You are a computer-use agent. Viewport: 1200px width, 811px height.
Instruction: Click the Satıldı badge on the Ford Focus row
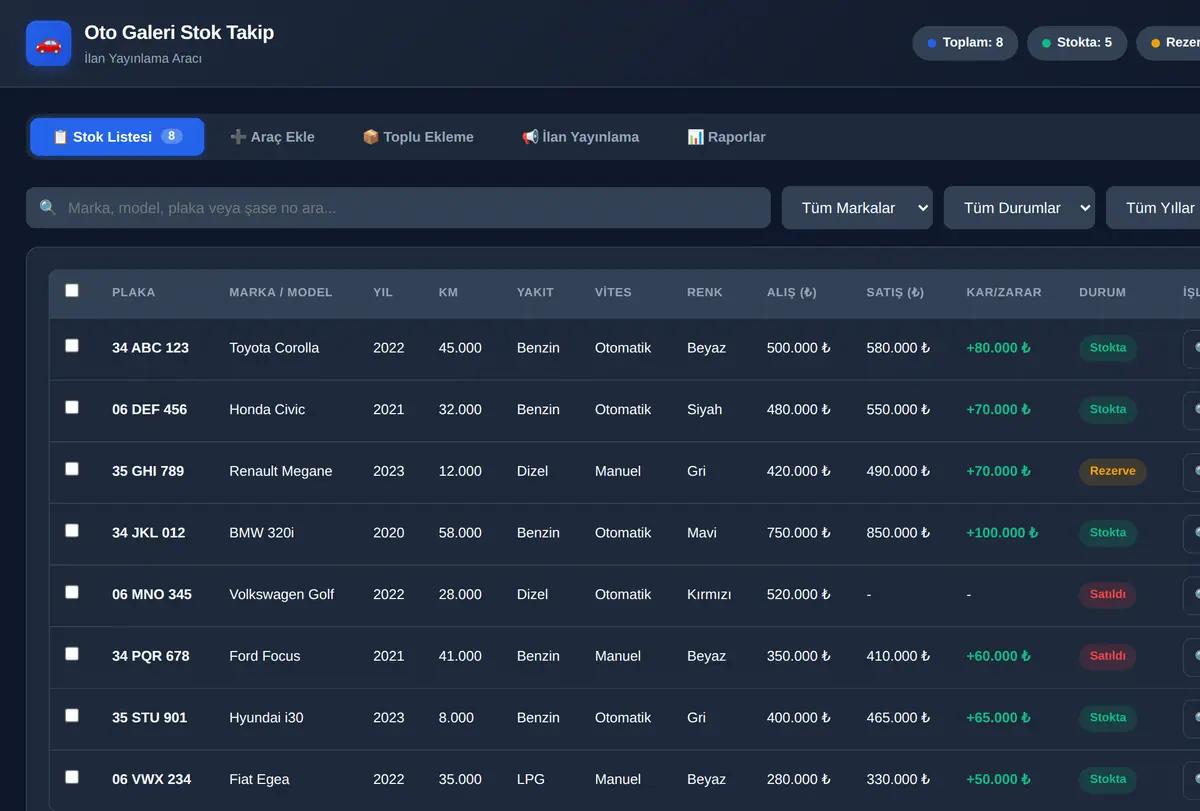[1108, 656]
